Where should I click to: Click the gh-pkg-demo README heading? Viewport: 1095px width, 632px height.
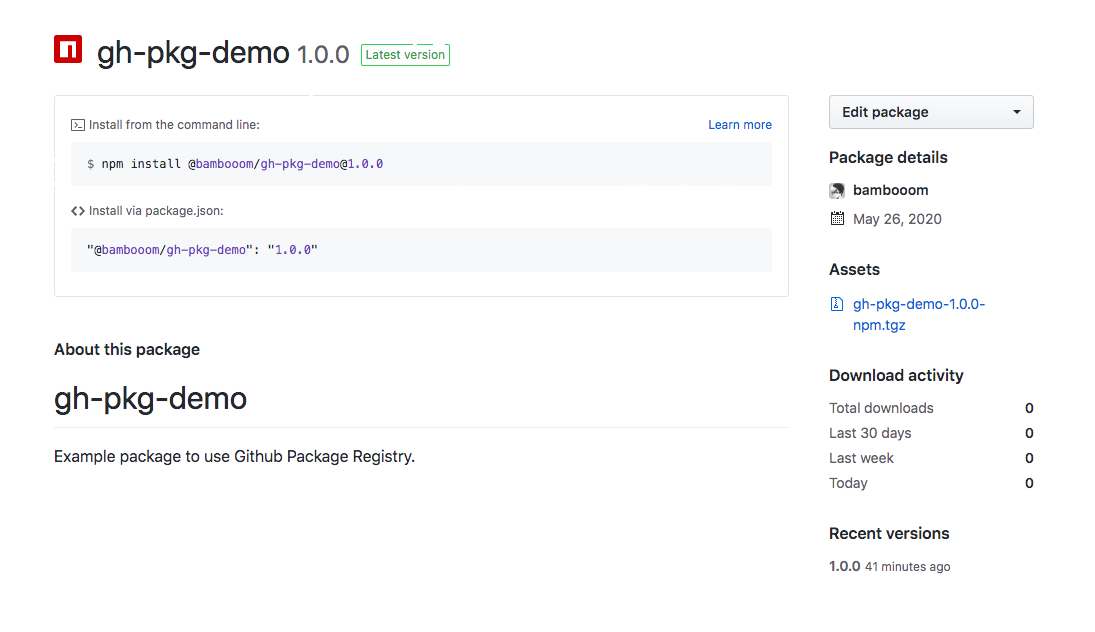pyautogui.click(x=150, y=399)
